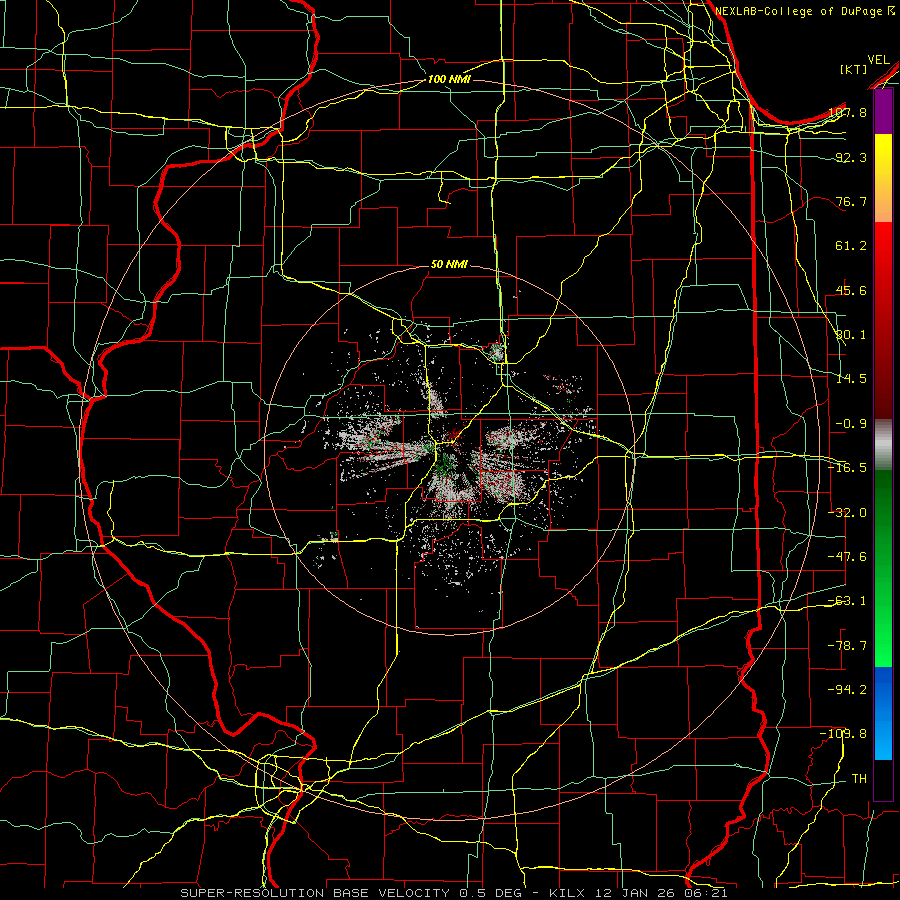Click the -63.1 legend value

click(847, 601)
